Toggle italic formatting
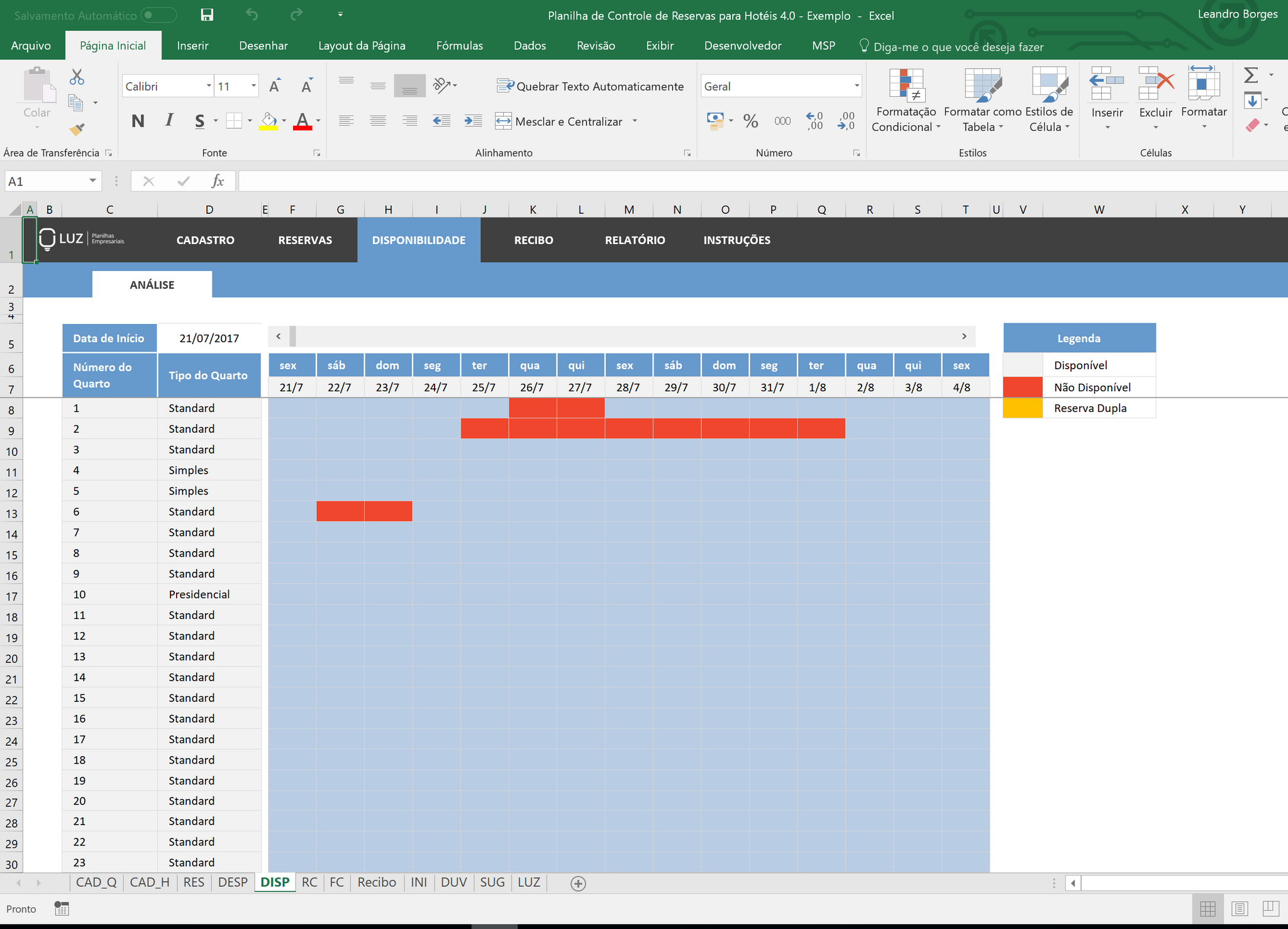This screenshot has height=929, width=1288. pos(169,121)
